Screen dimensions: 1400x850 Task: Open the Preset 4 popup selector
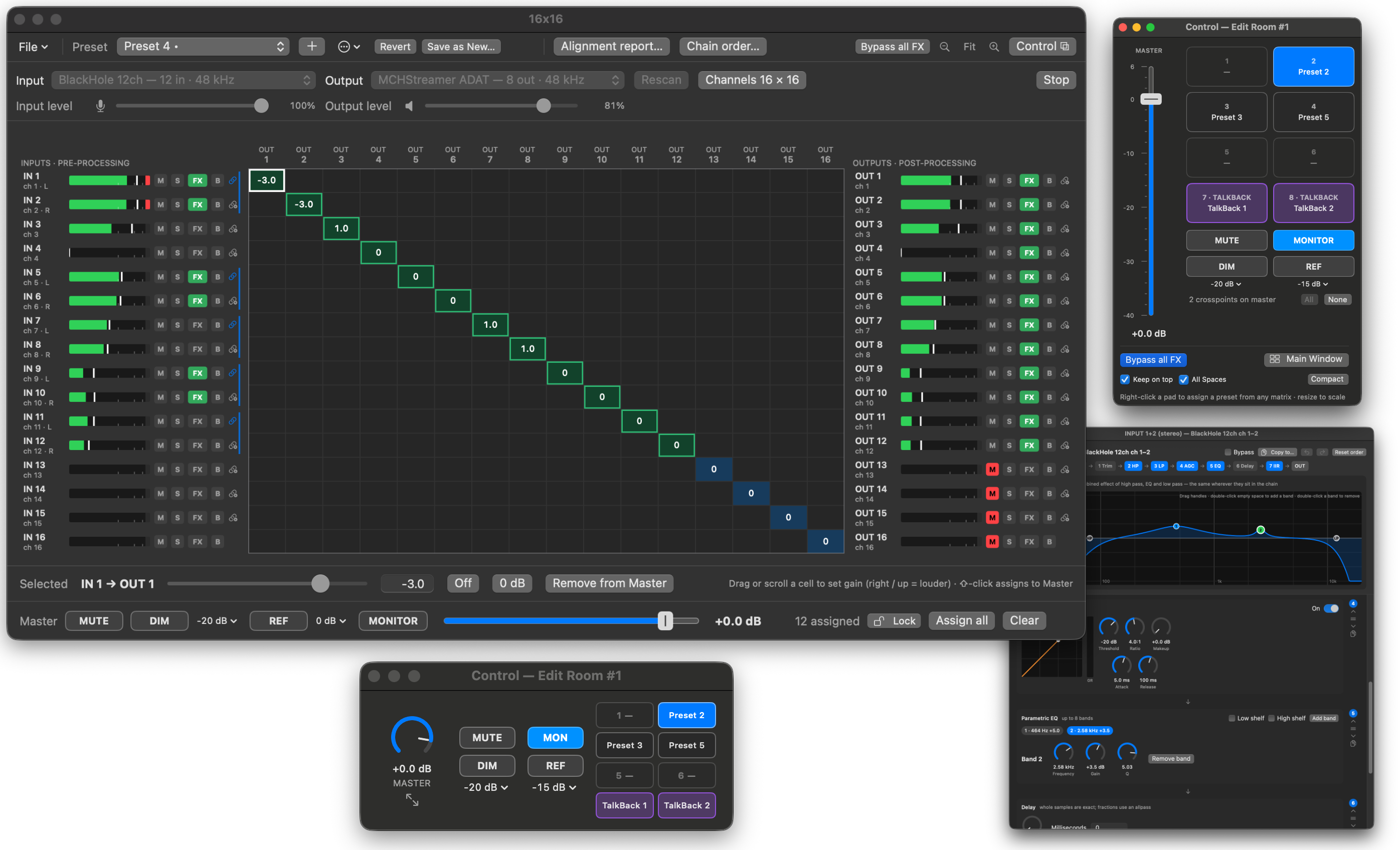pos(203,47)
